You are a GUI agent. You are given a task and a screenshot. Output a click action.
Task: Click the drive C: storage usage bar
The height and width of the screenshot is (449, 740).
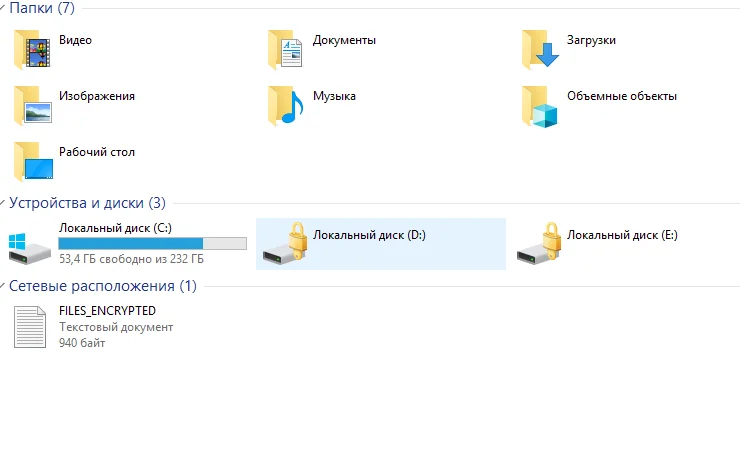coord(152,243)
